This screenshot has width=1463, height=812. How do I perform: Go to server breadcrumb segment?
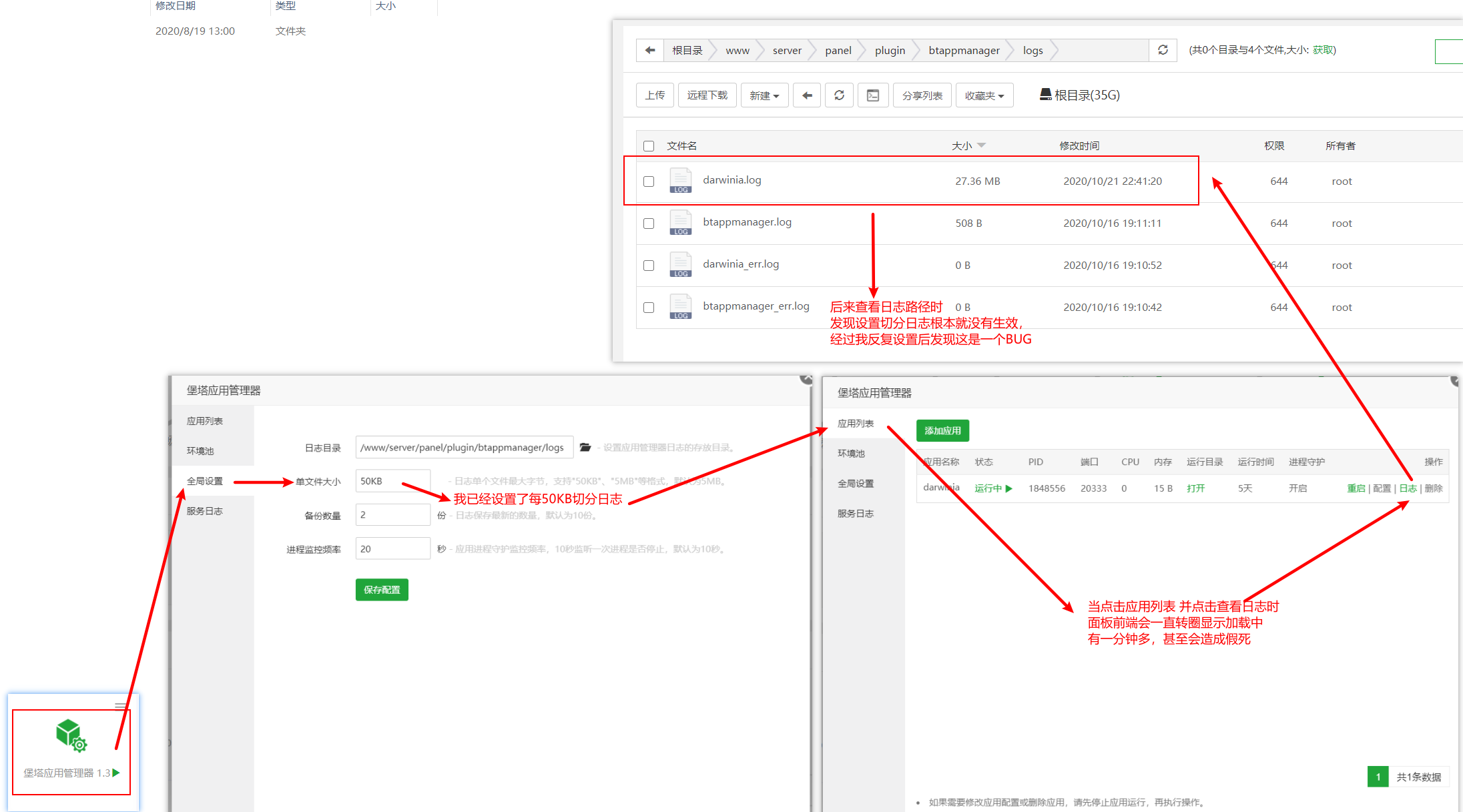pyautogui.click(x=787, y=50)
